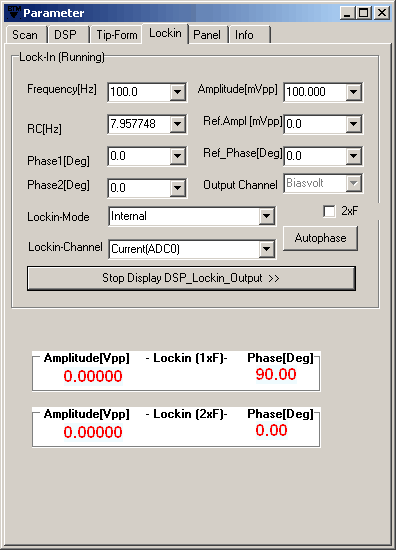Click the RC value field 7.957748

pyautogui.click(x=140, y=124)
